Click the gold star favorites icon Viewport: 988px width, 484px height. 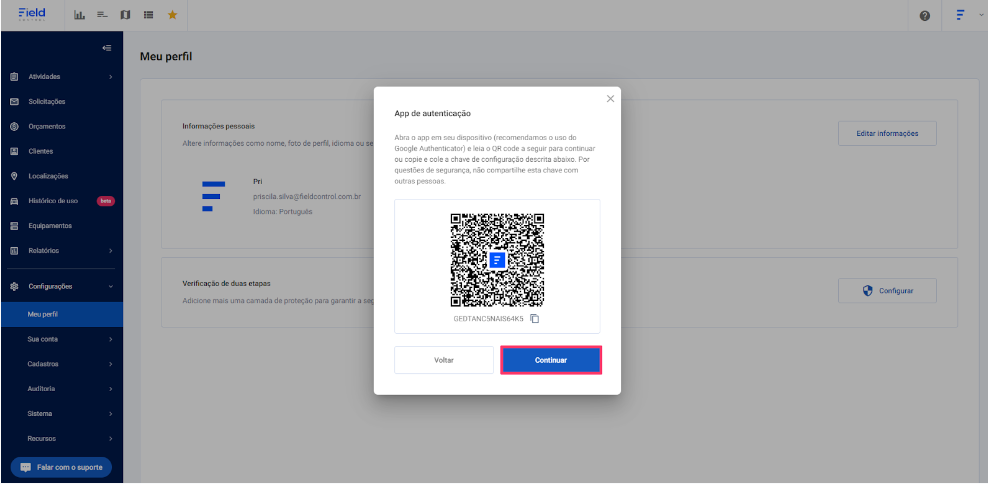[172, 15]
